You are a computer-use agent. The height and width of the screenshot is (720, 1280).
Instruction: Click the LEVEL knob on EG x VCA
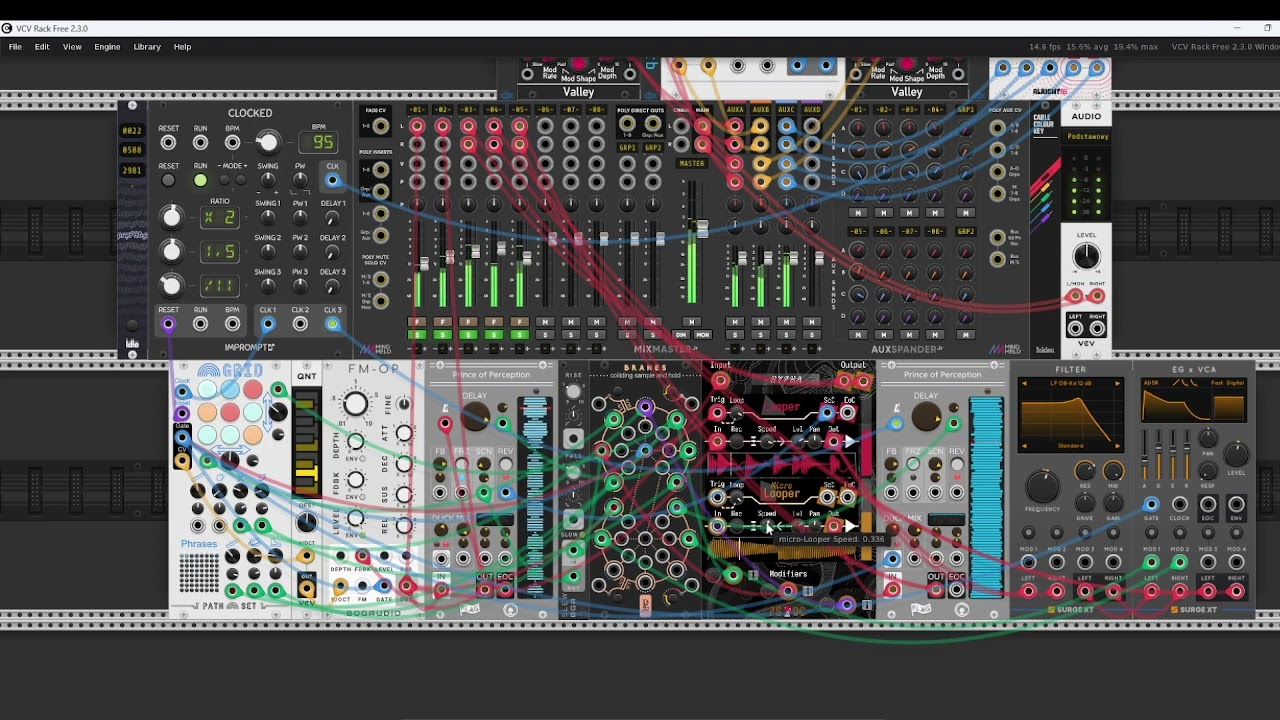pos(1236,455)
